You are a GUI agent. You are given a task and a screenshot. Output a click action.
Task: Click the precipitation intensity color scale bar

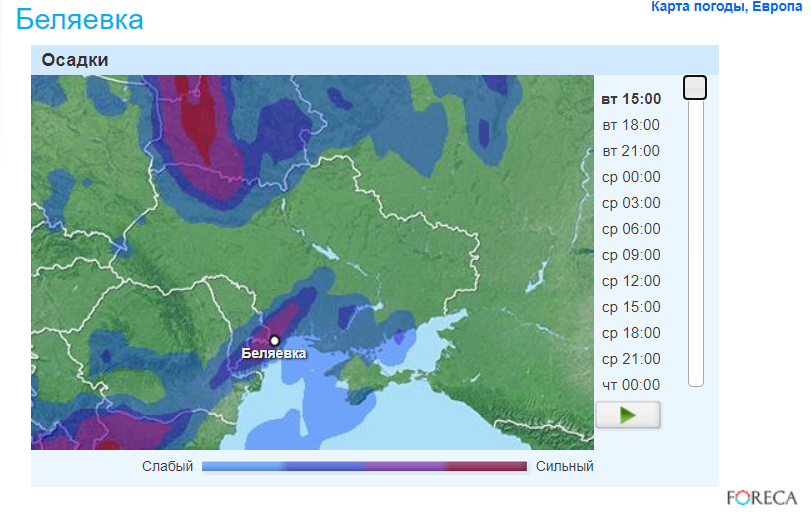pos(364,467)
